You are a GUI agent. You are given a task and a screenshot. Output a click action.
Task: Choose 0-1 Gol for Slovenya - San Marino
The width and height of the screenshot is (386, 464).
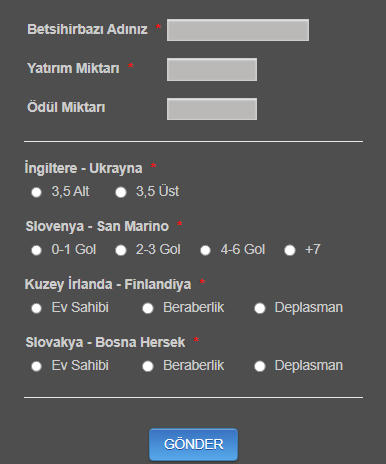36,250
